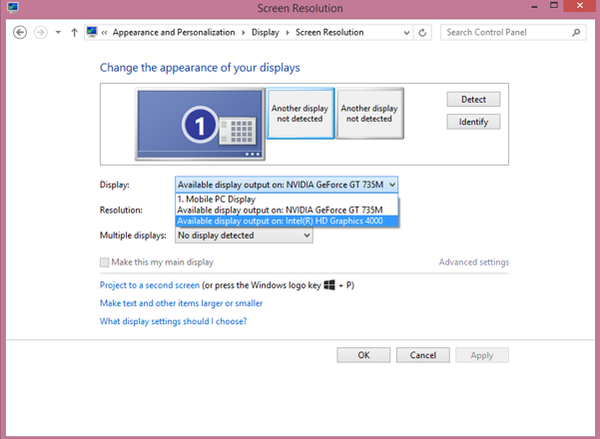Click the Forward navigation arrow
Image resolution: width=600 pixels, height=439 pixels.
click(41, 32)
